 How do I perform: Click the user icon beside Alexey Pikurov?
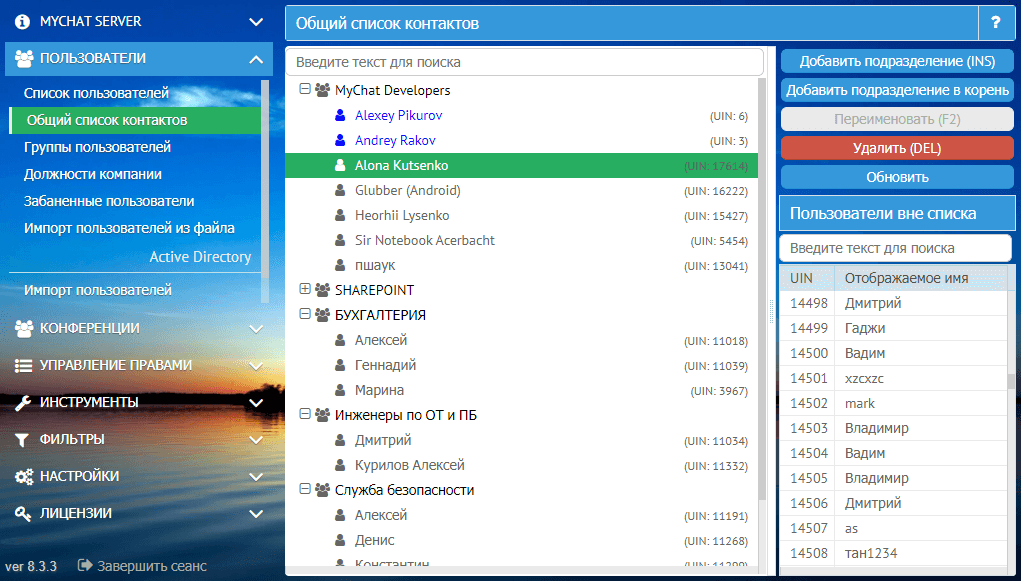(339, 115)
